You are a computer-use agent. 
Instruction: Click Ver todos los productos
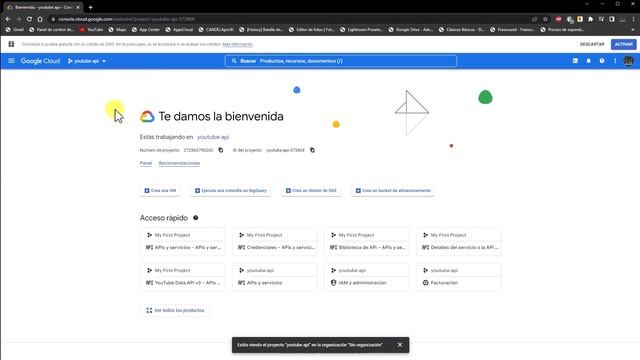pos(175,311)
